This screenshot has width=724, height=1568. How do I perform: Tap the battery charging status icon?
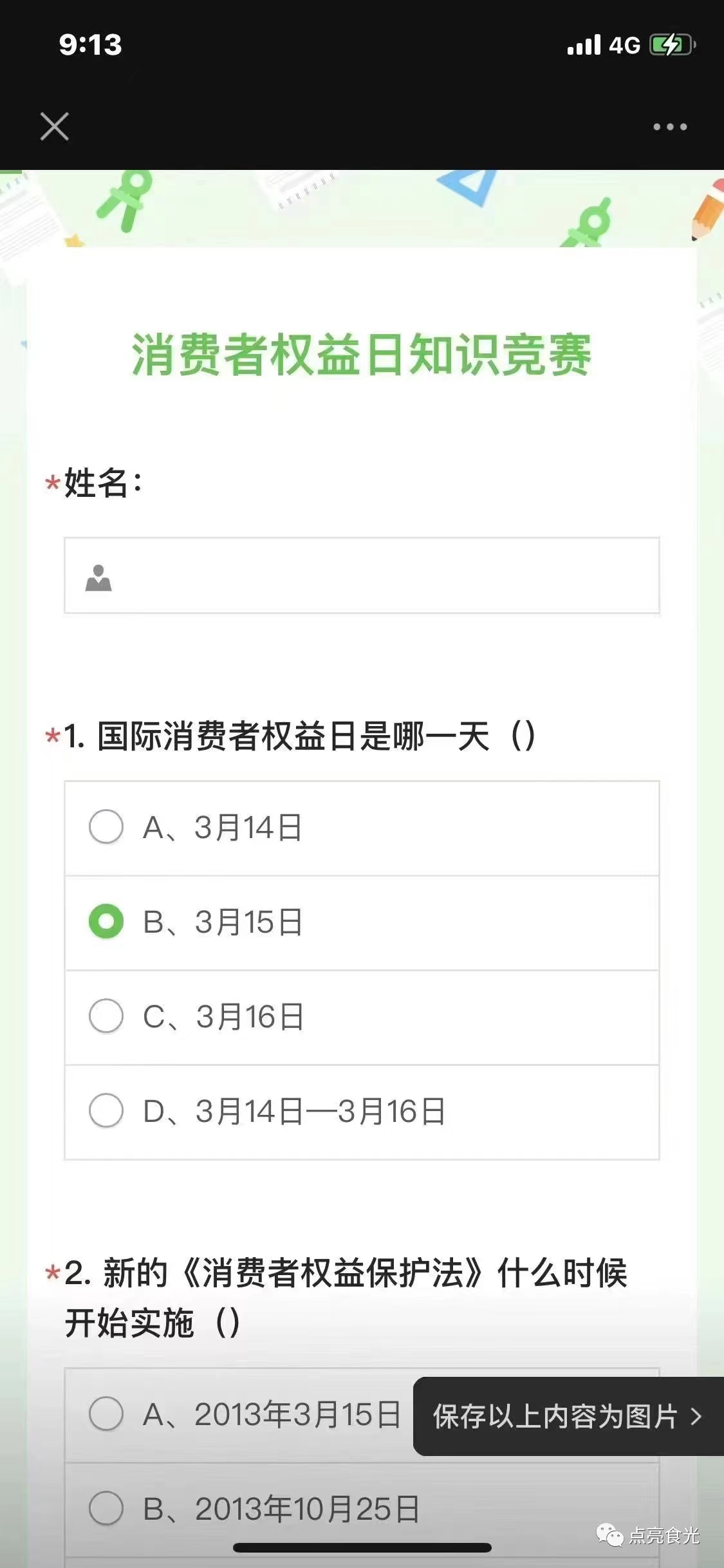pos(673,45)
